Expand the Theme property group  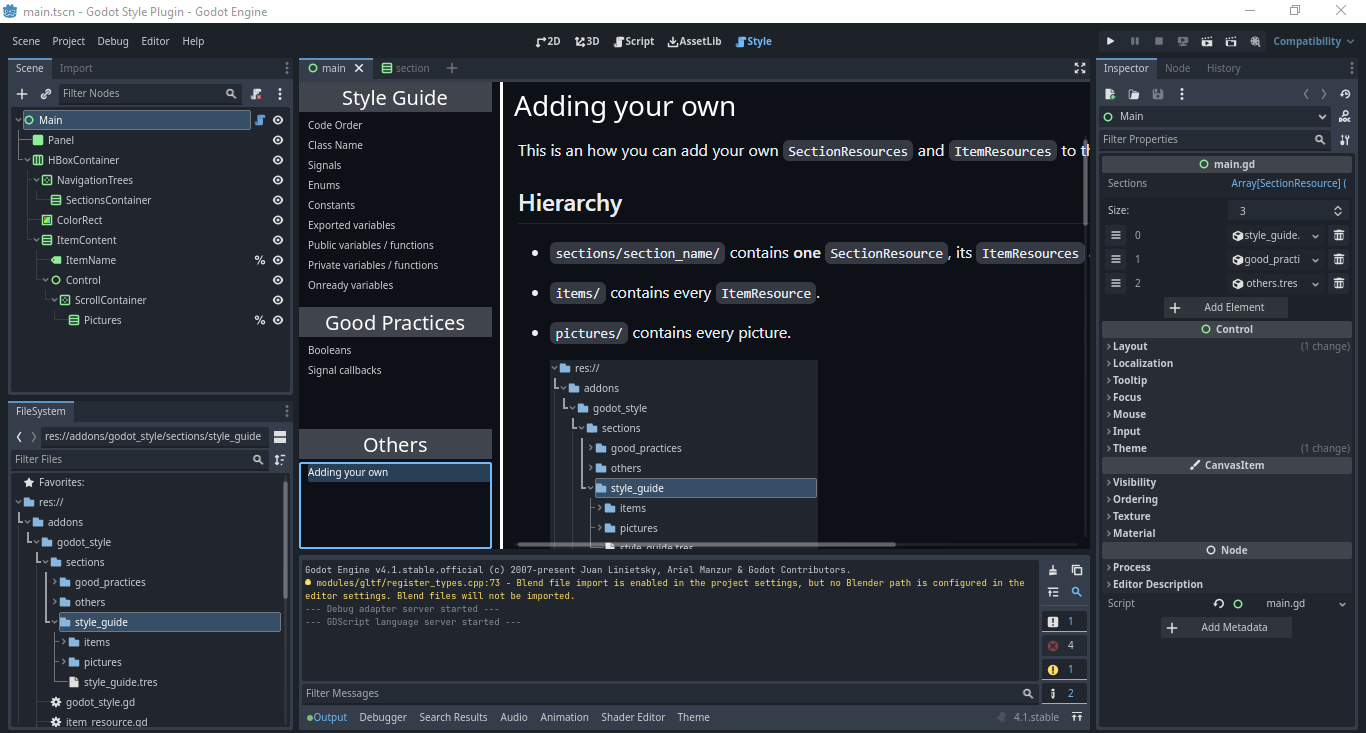(1130, 448)
